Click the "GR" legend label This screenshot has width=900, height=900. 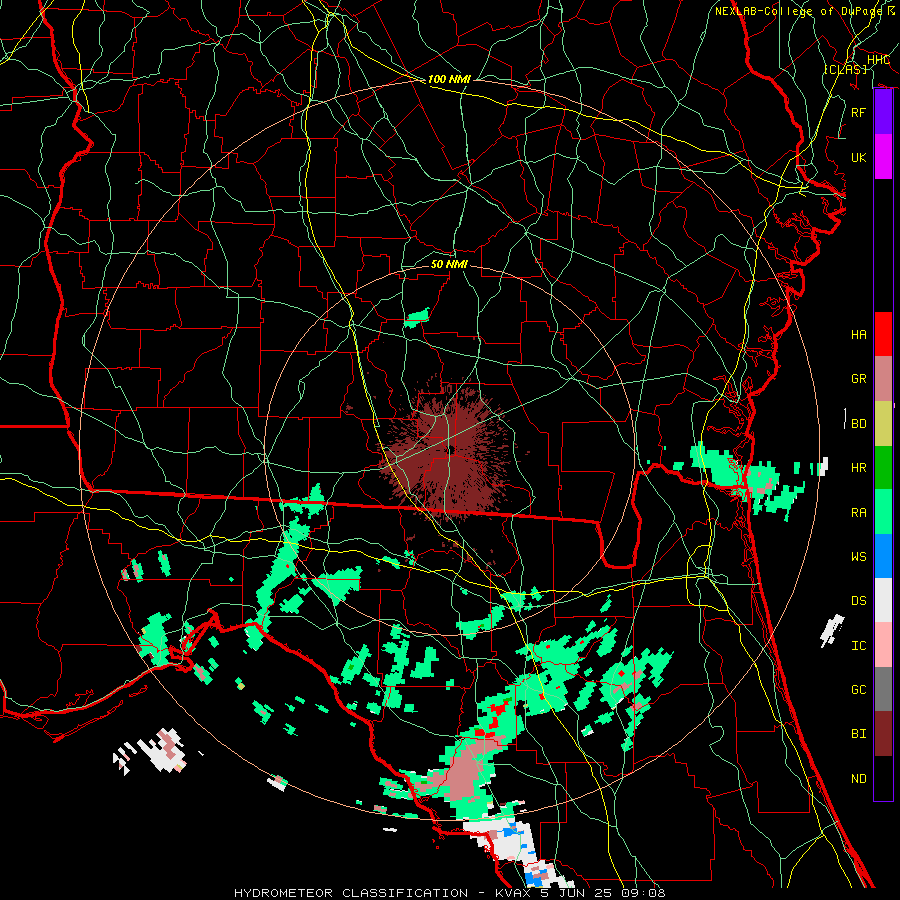tap(859, 379)
